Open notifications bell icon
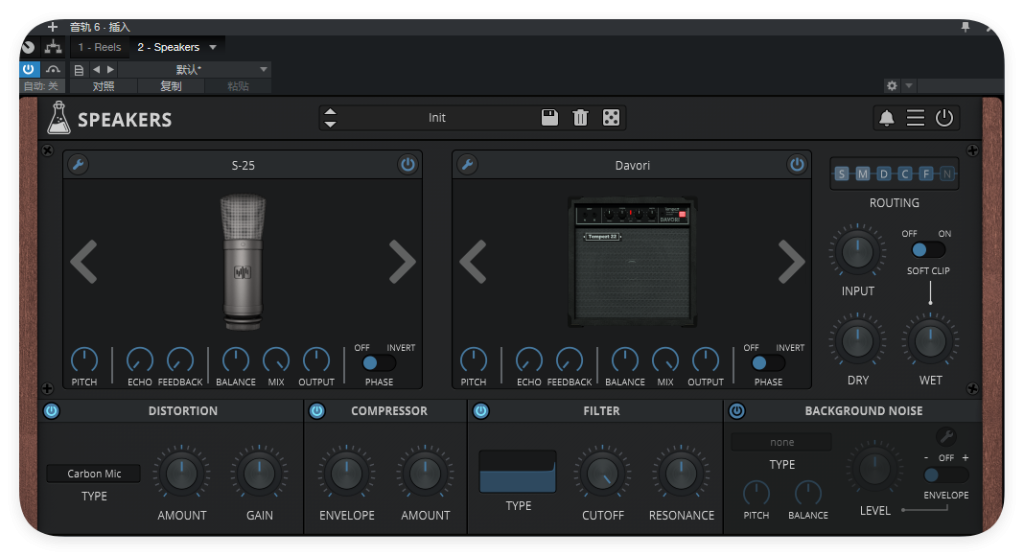This screenshot has height=556, width=1024. (x=886, y=118)
